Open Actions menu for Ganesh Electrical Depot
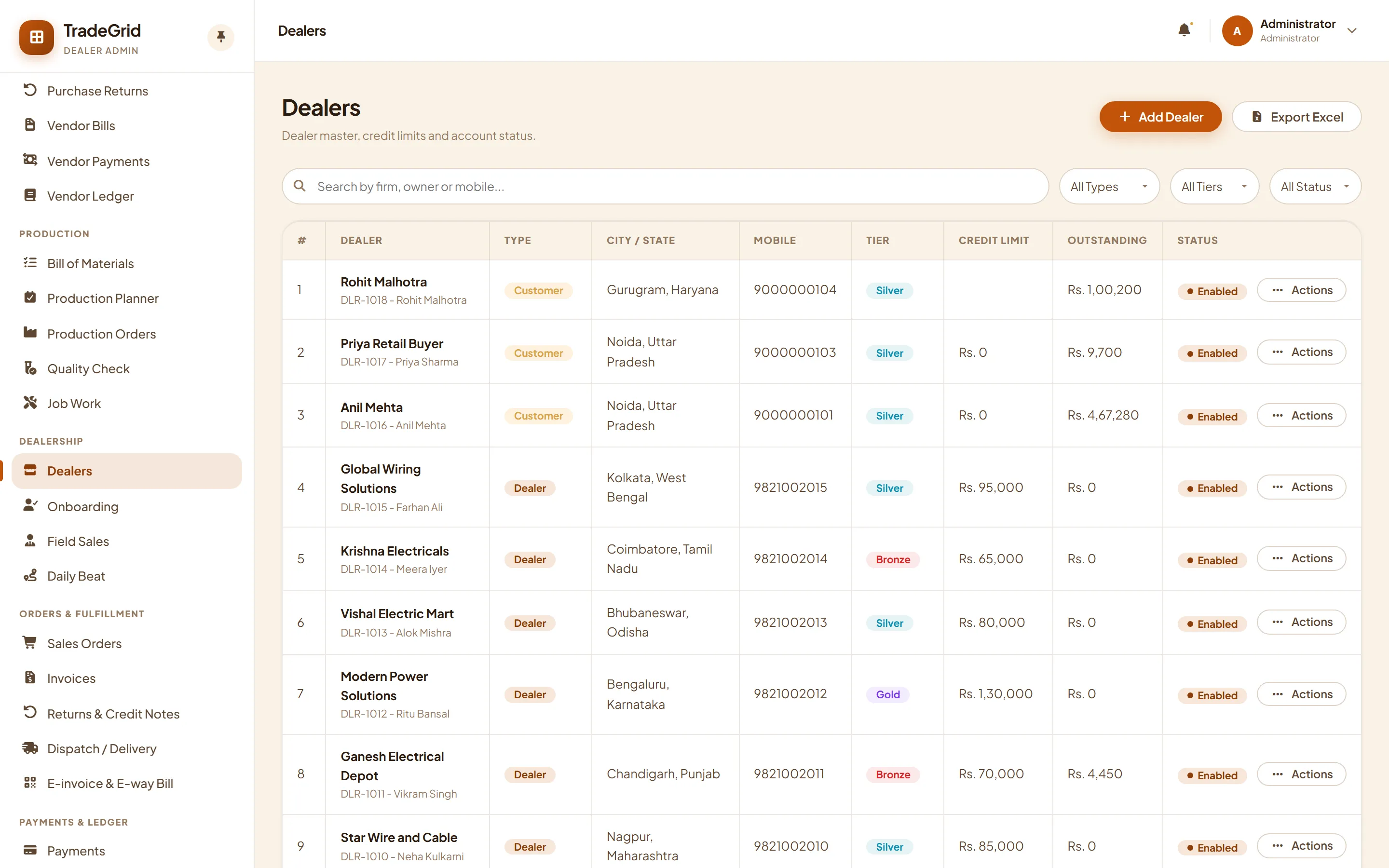The height and width of the screenshot is (868, 1389). (1301, 774)
